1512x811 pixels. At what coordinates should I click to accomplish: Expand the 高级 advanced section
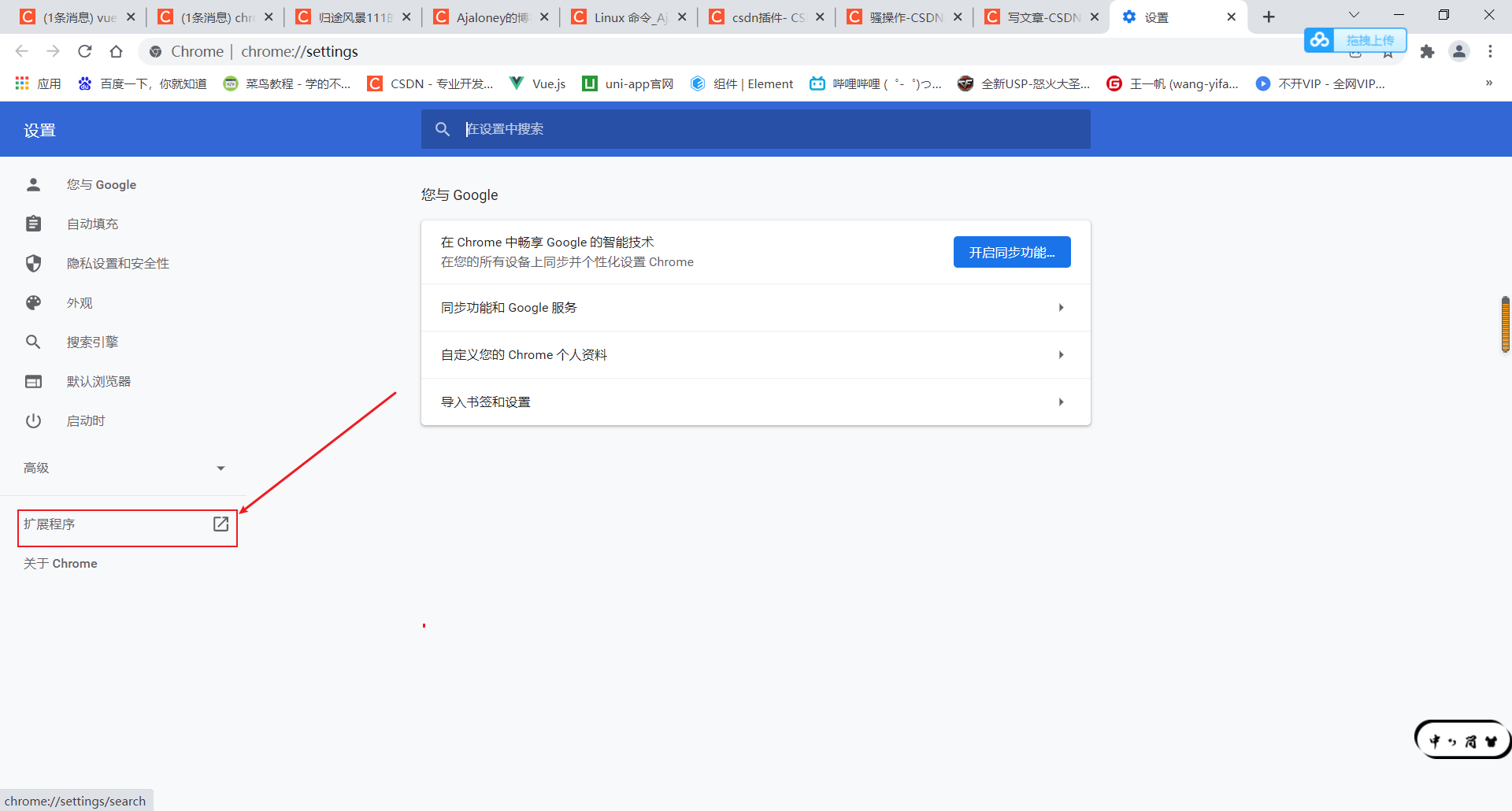click(x=123, y=468)
